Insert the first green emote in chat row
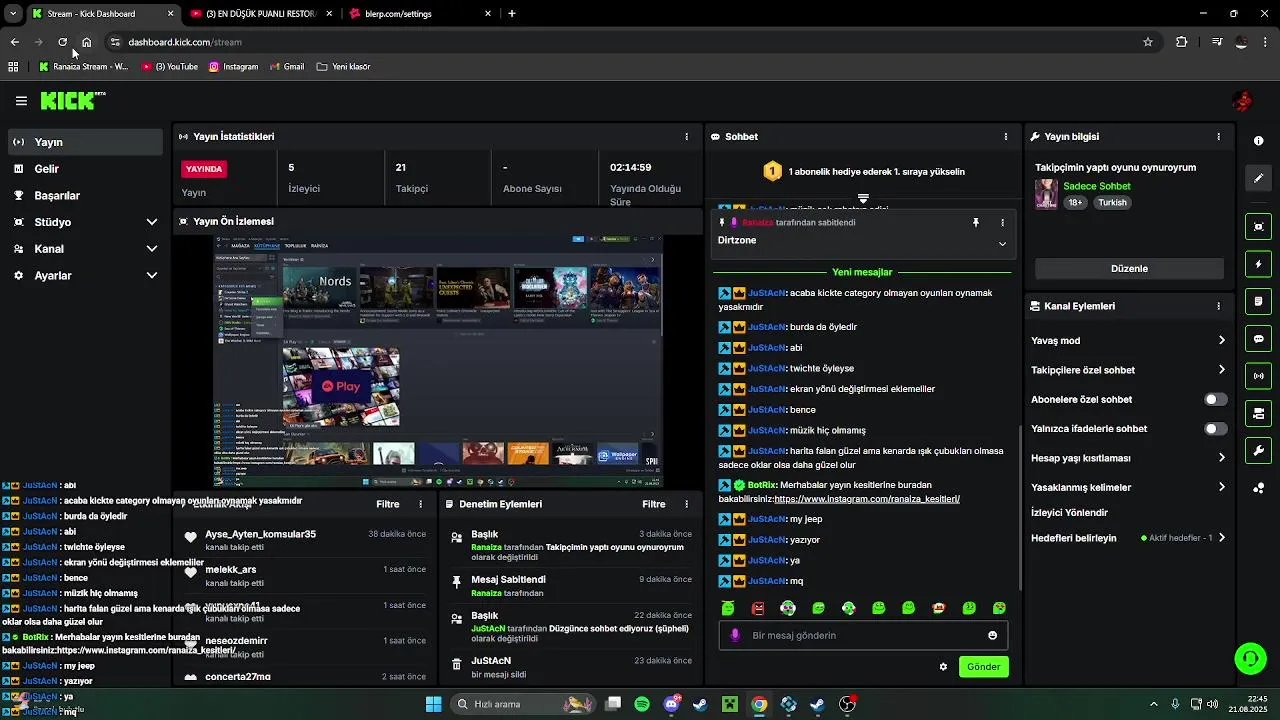The width and height of the screenshot is (1280, 720). point(728,608)
